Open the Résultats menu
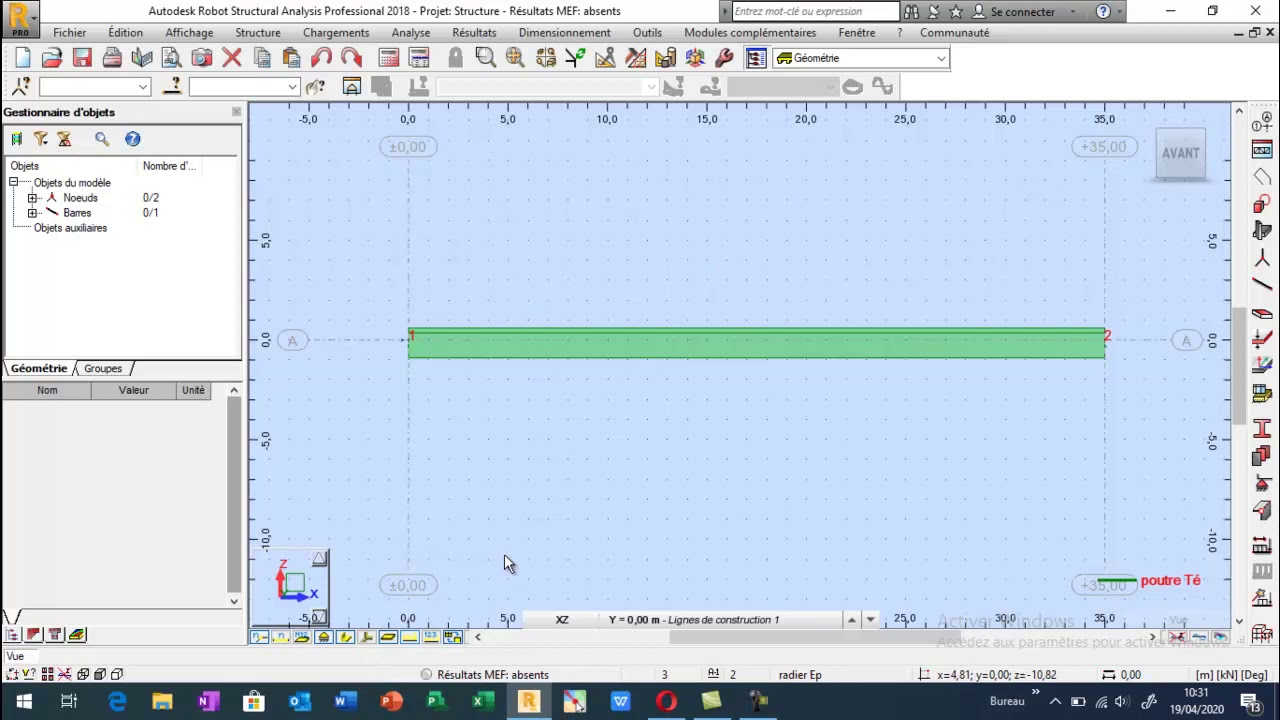The image size is (1280, 720). point(474,33)
